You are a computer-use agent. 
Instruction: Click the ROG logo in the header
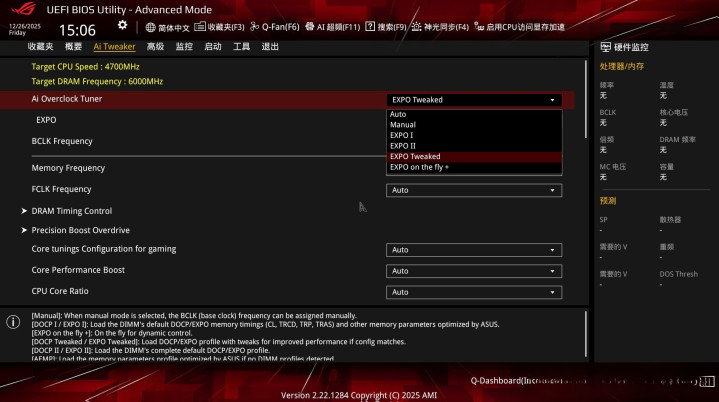(24, 9)
